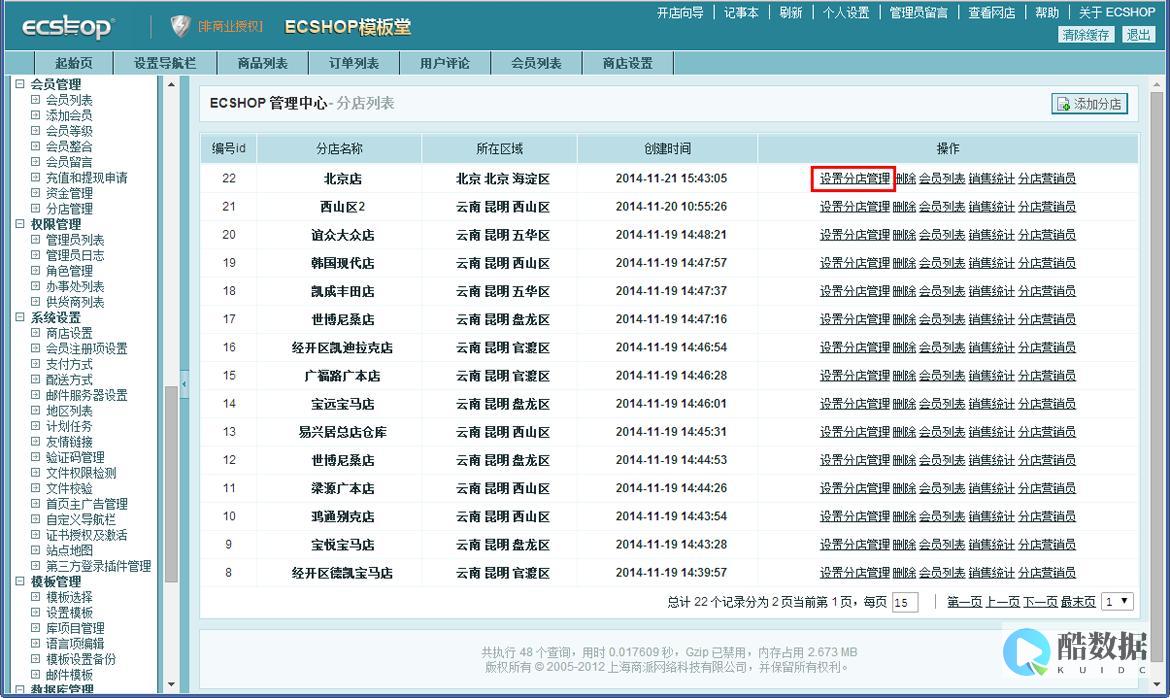This screenshot has width=1170, height=698.
Task: Collapse the 权限管理 tree section
Action: 20,224
